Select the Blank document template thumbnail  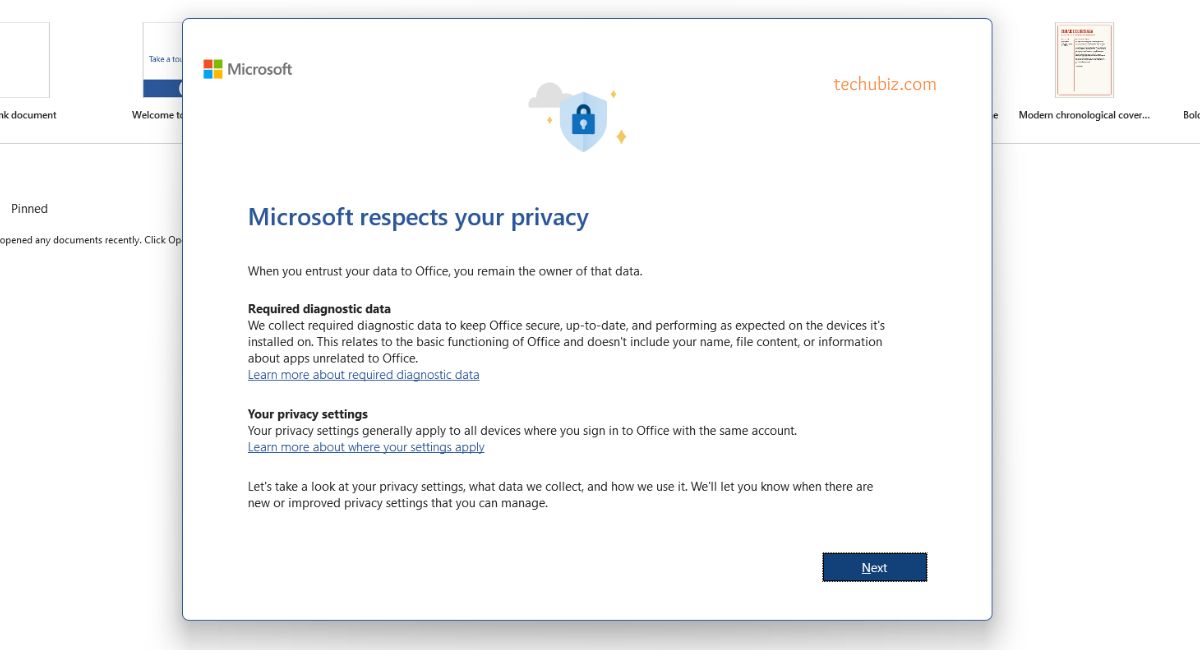coord(23,60)
